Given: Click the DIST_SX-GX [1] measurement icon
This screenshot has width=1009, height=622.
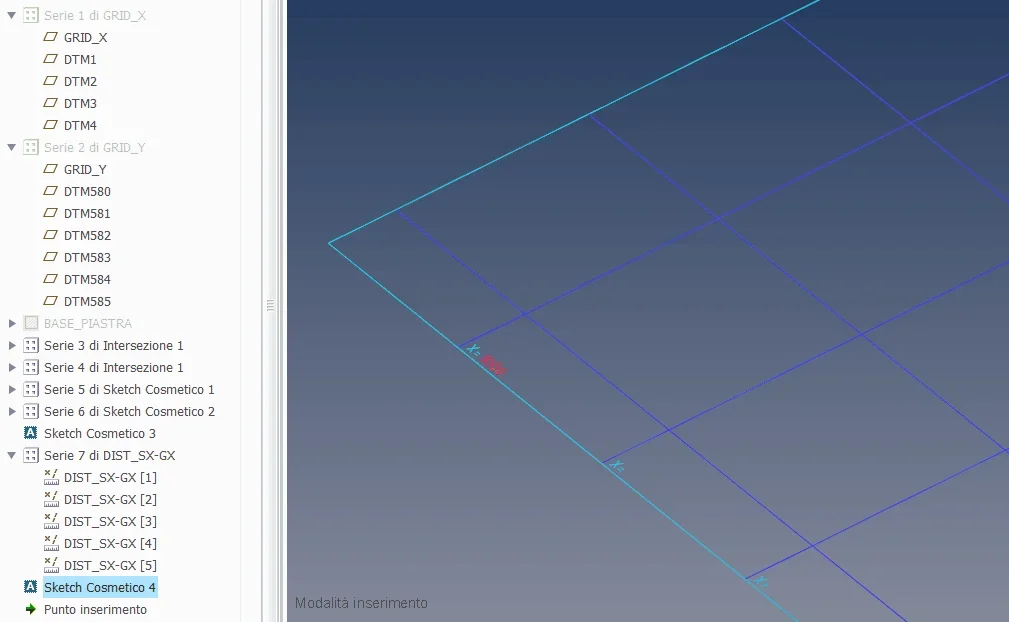Looking at the screenshot, I should point(51,477).
